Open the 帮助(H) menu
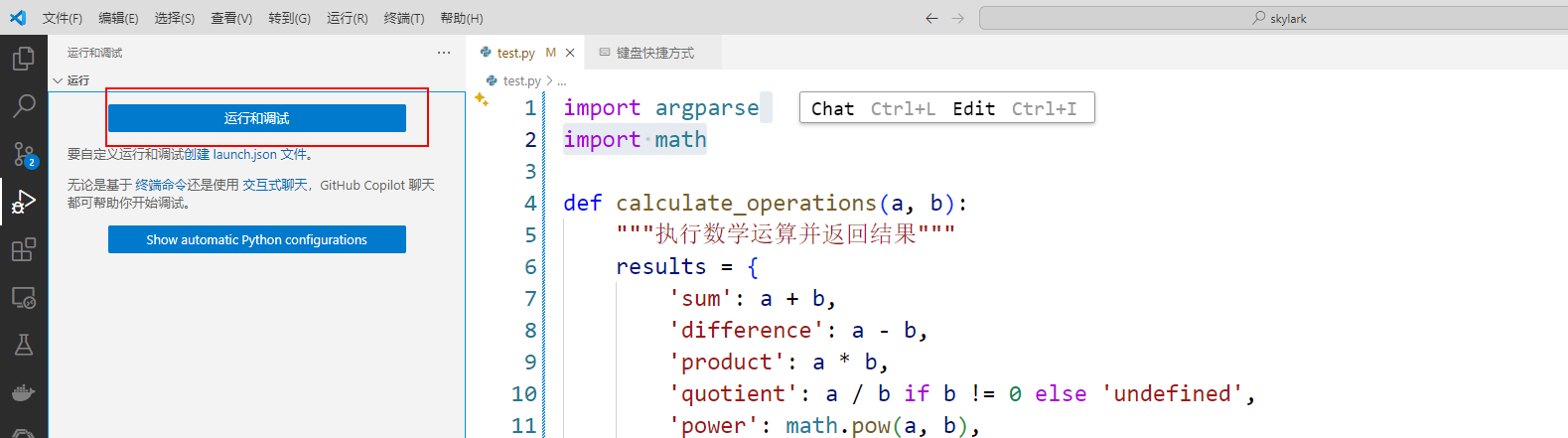The height and width of the screenshot is (438, 1568). click(461, 18)
